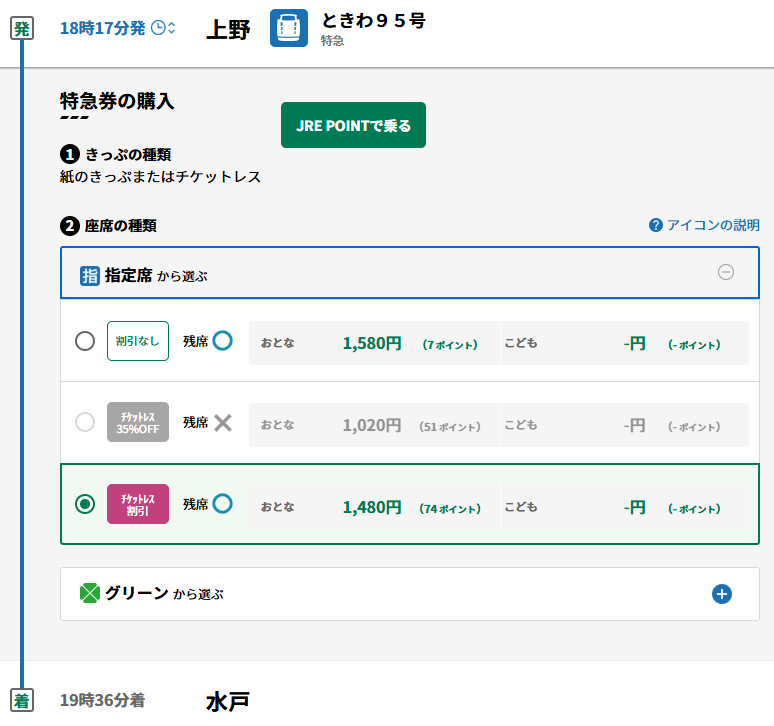Screen dimensions: 774x726
Task: Click こども label in 割引なし row
Action: pos(521,343)
